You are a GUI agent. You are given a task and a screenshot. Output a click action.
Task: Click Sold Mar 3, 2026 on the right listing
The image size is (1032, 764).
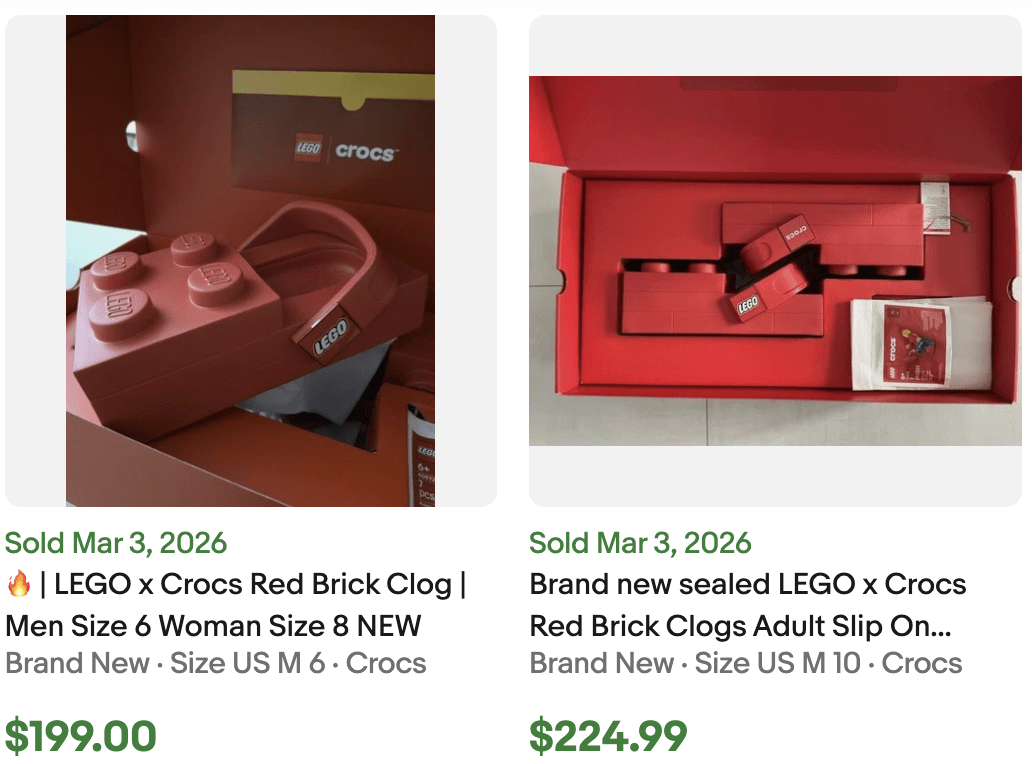click(639, 543)
